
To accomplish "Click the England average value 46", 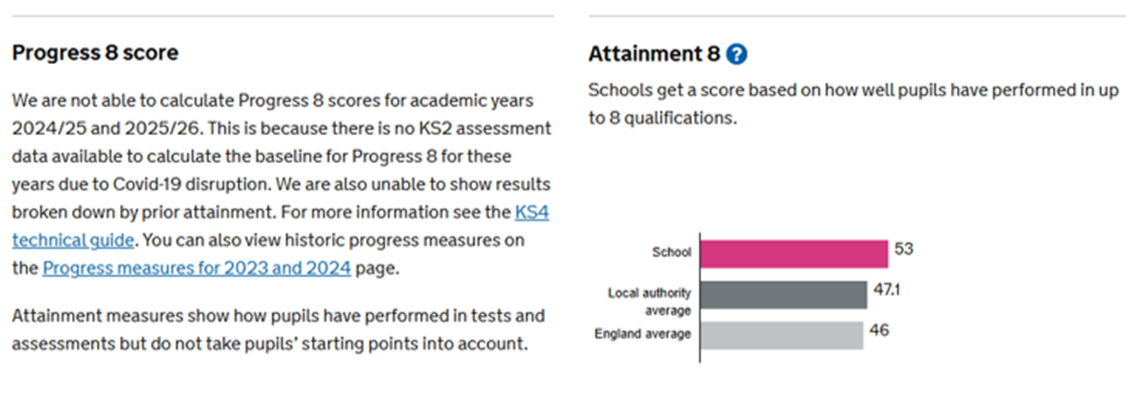I will [880, 328].
